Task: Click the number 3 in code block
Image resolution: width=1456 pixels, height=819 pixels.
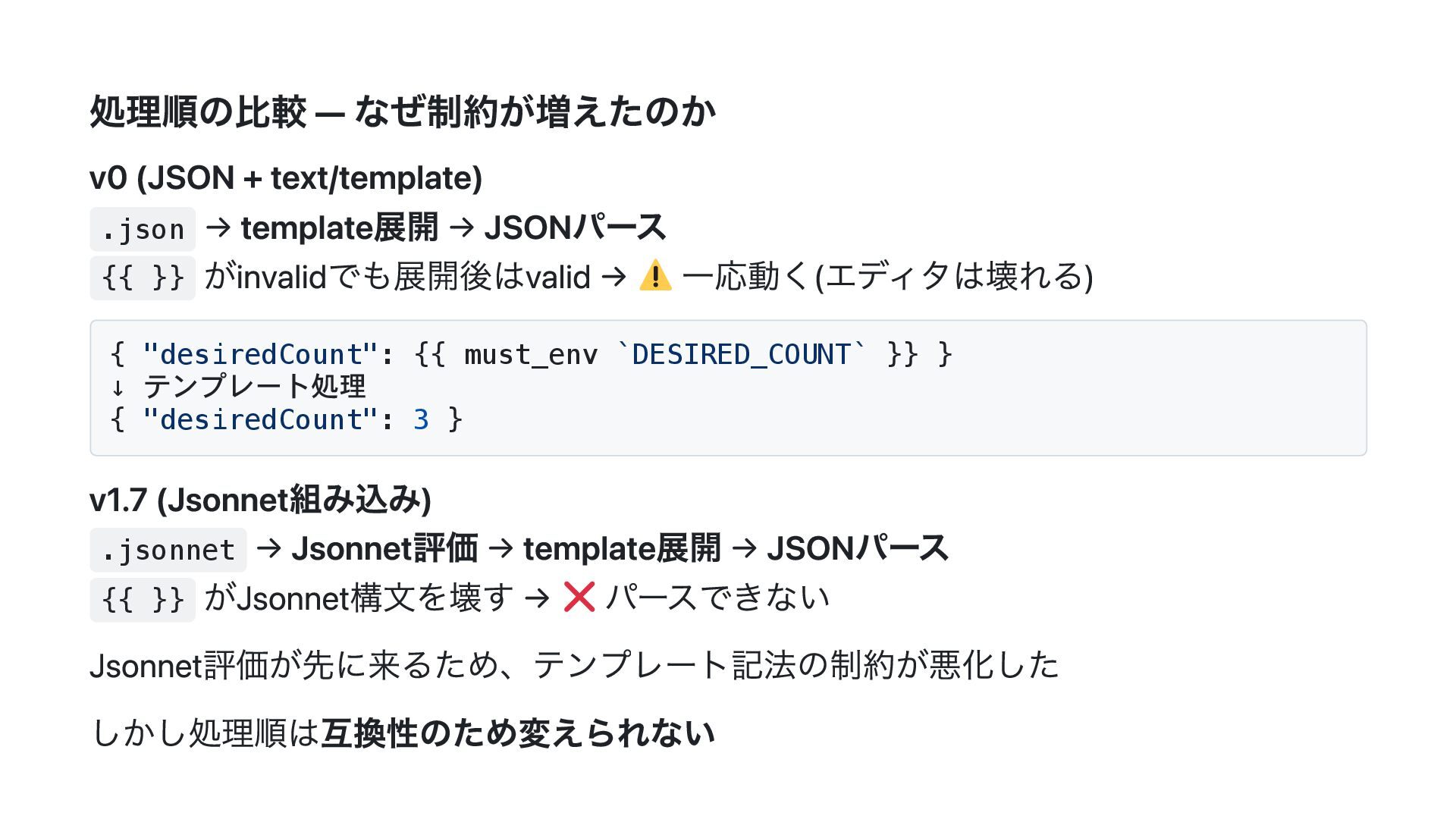Action: point(421,420)
